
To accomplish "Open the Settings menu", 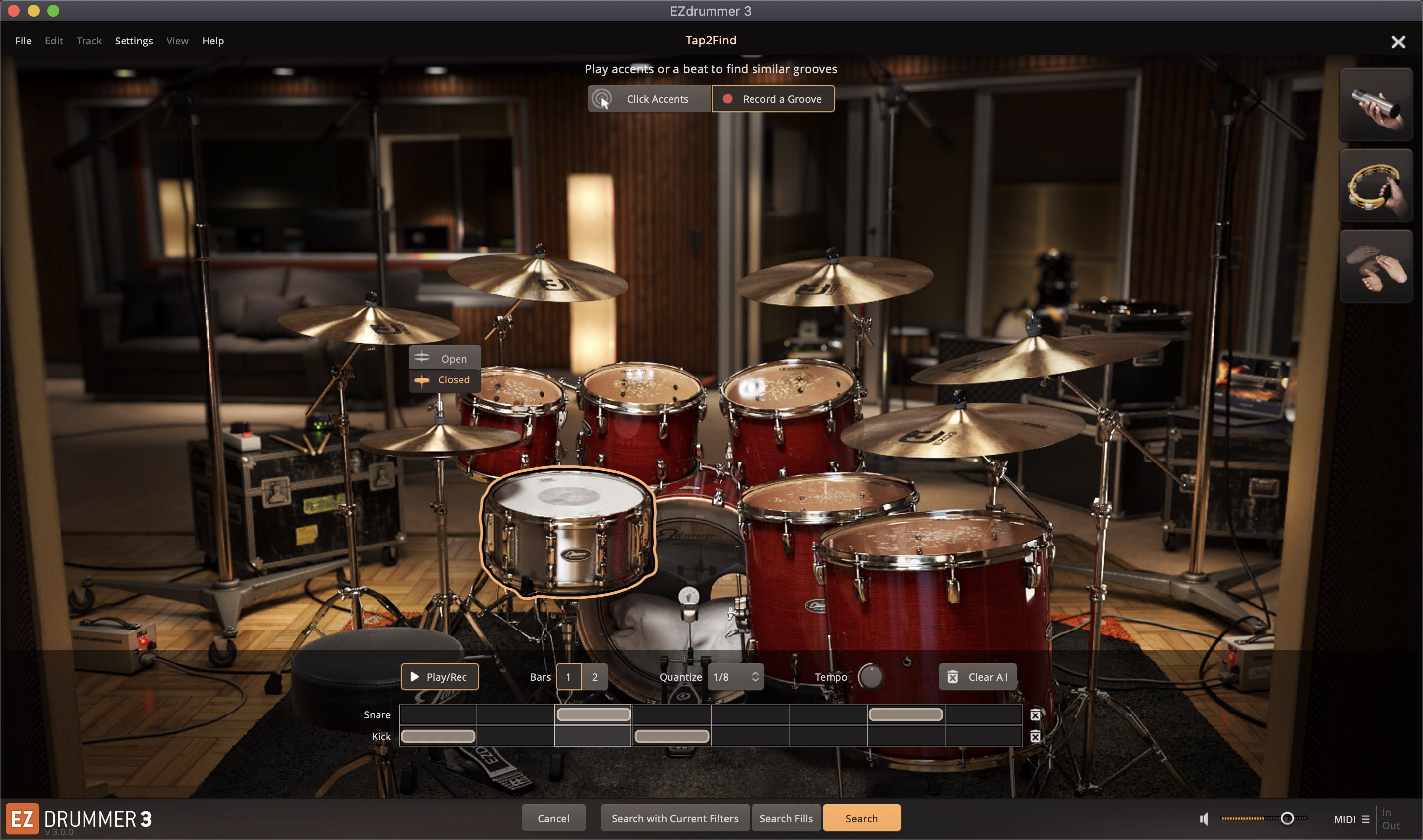I will tap(133, 41).
